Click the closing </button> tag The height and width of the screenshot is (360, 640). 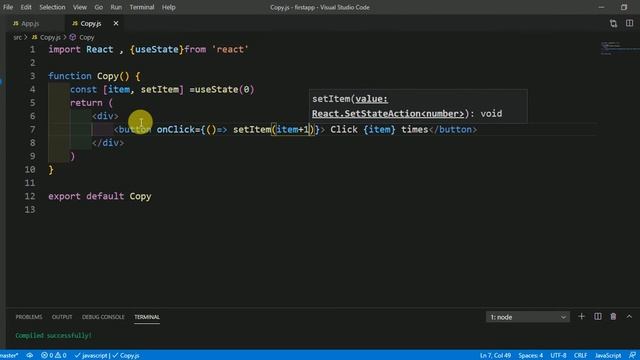453,129
